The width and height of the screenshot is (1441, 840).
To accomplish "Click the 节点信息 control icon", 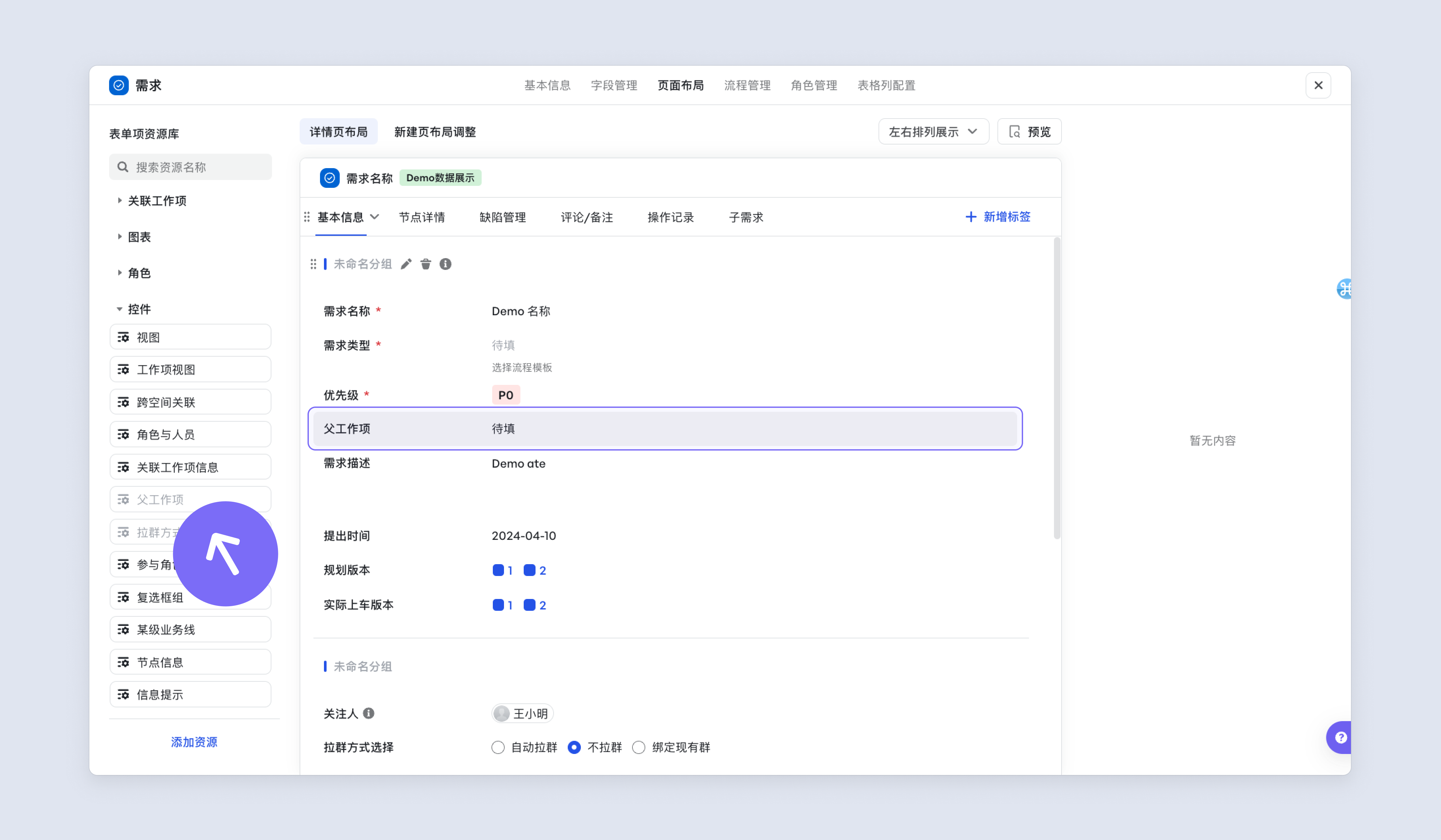I will [124, 662].
